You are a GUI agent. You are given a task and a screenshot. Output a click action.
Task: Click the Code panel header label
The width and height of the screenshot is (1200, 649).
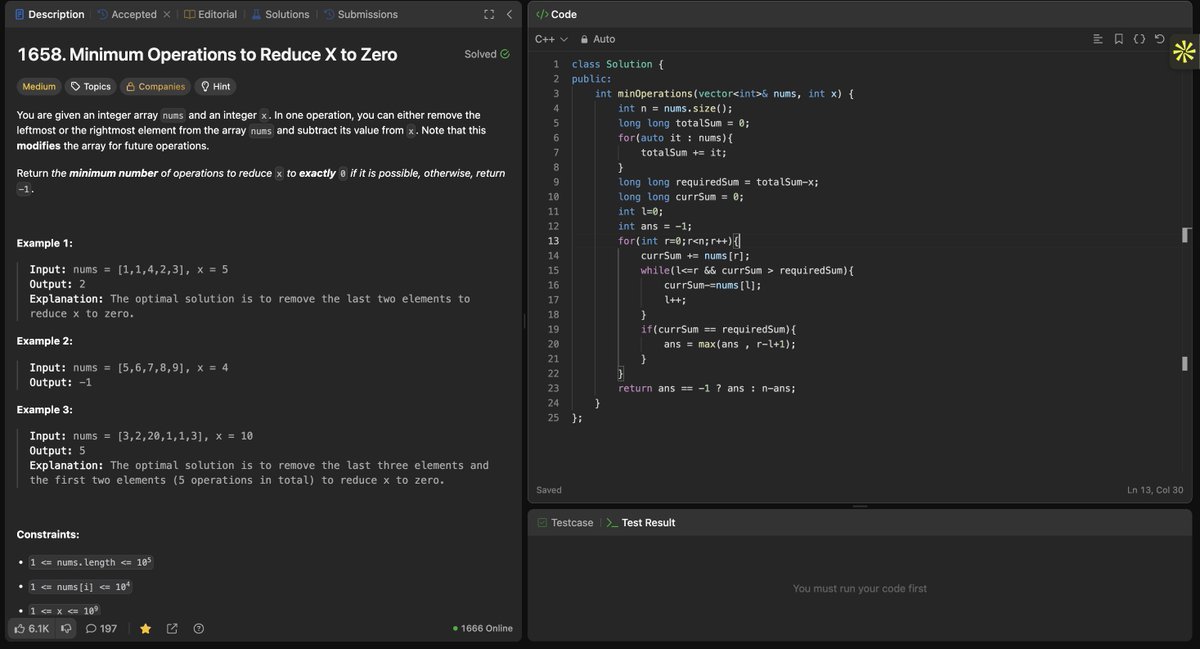tap(557, 14)
